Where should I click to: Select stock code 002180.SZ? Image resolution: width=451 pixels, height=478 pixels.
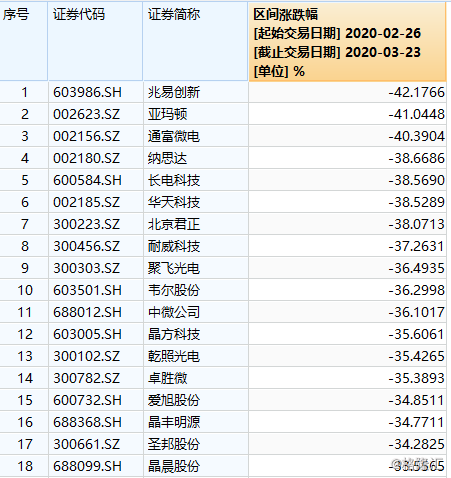pos(86,158)
